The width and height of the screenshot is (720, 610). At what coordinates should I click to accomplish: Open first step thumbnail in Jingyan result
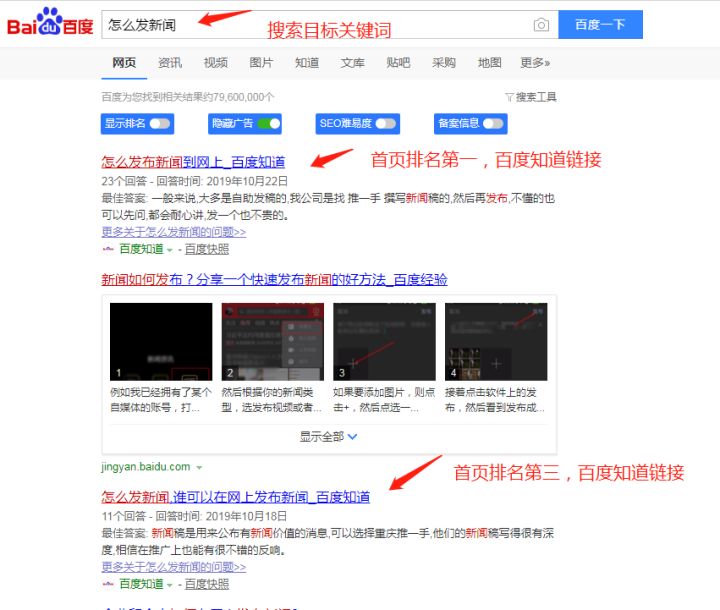160,341
